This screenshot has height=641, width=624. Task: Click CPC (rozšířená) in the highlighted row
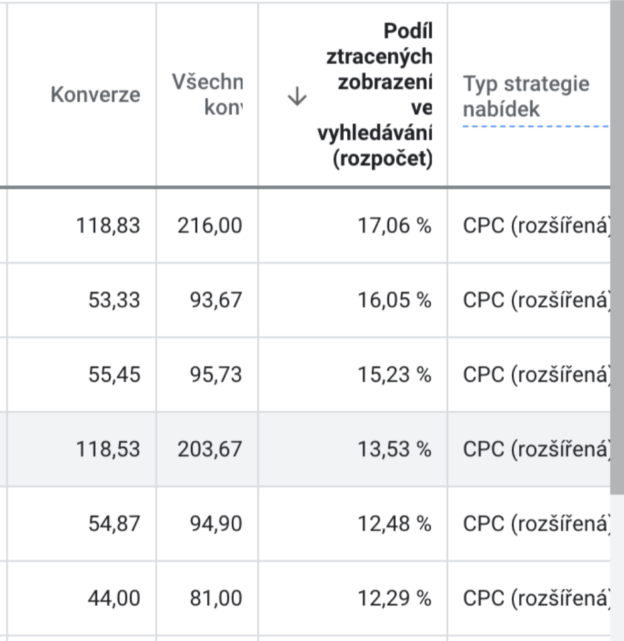tap(536, 449)
